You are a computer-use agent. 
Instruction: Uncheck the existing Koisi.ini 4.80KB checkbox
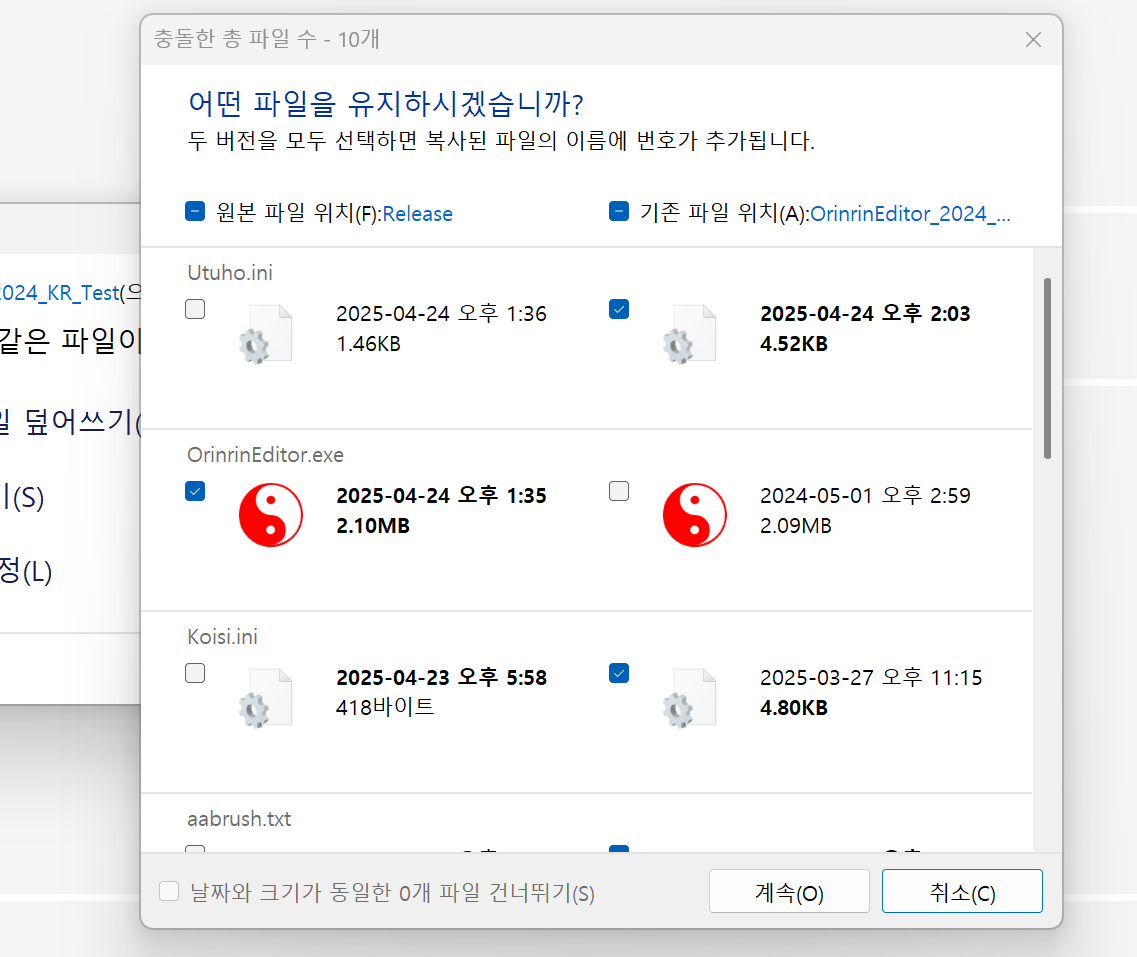[x=619, y=673]
